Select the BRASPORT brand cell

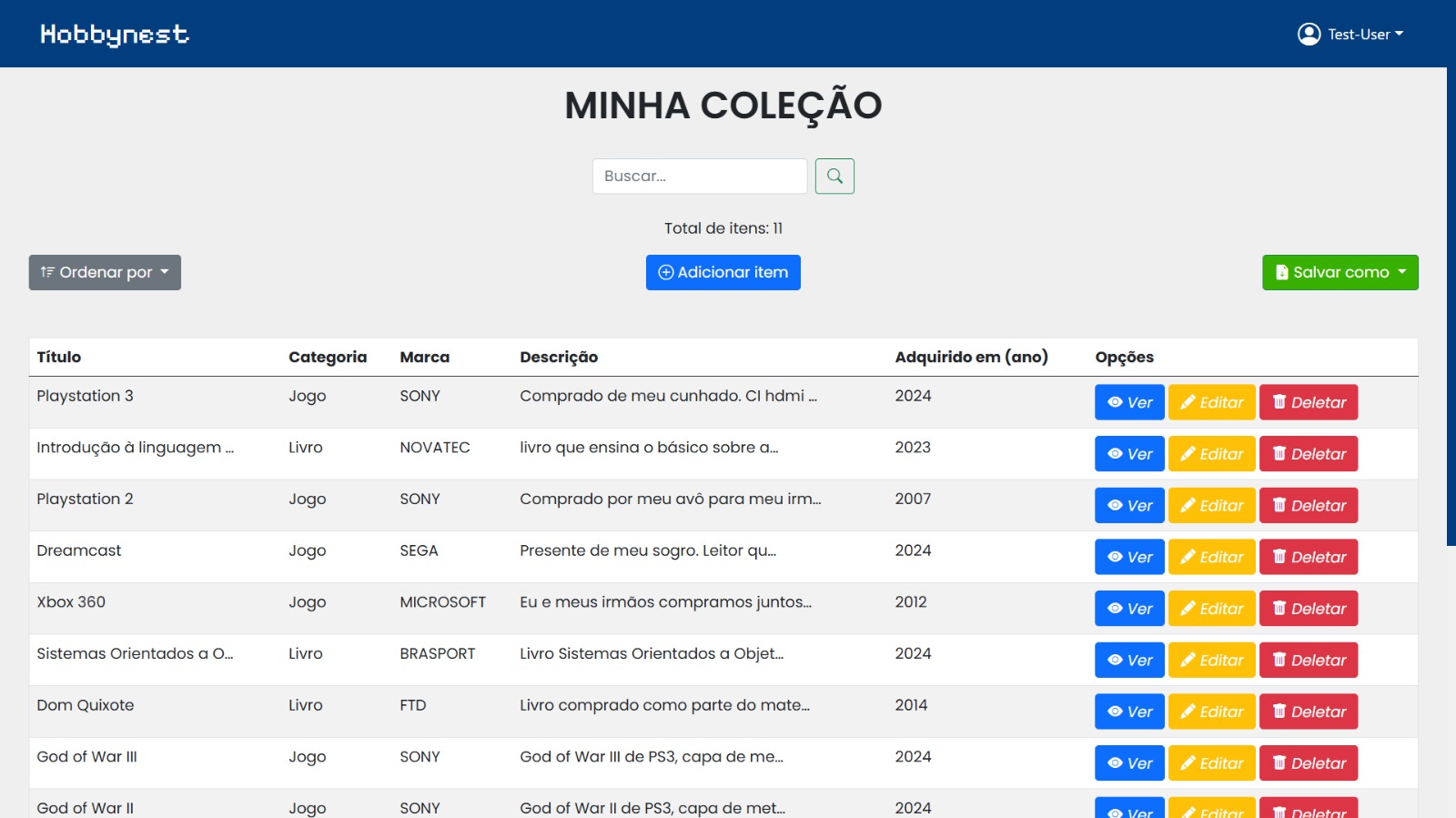coord(438,653)
